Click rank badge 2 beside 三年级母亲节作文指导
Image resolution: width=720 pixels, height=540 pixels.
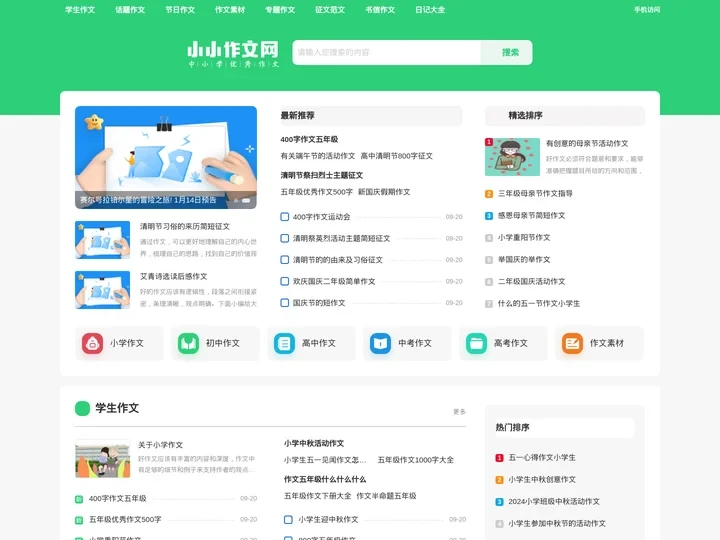click(489, 194)
